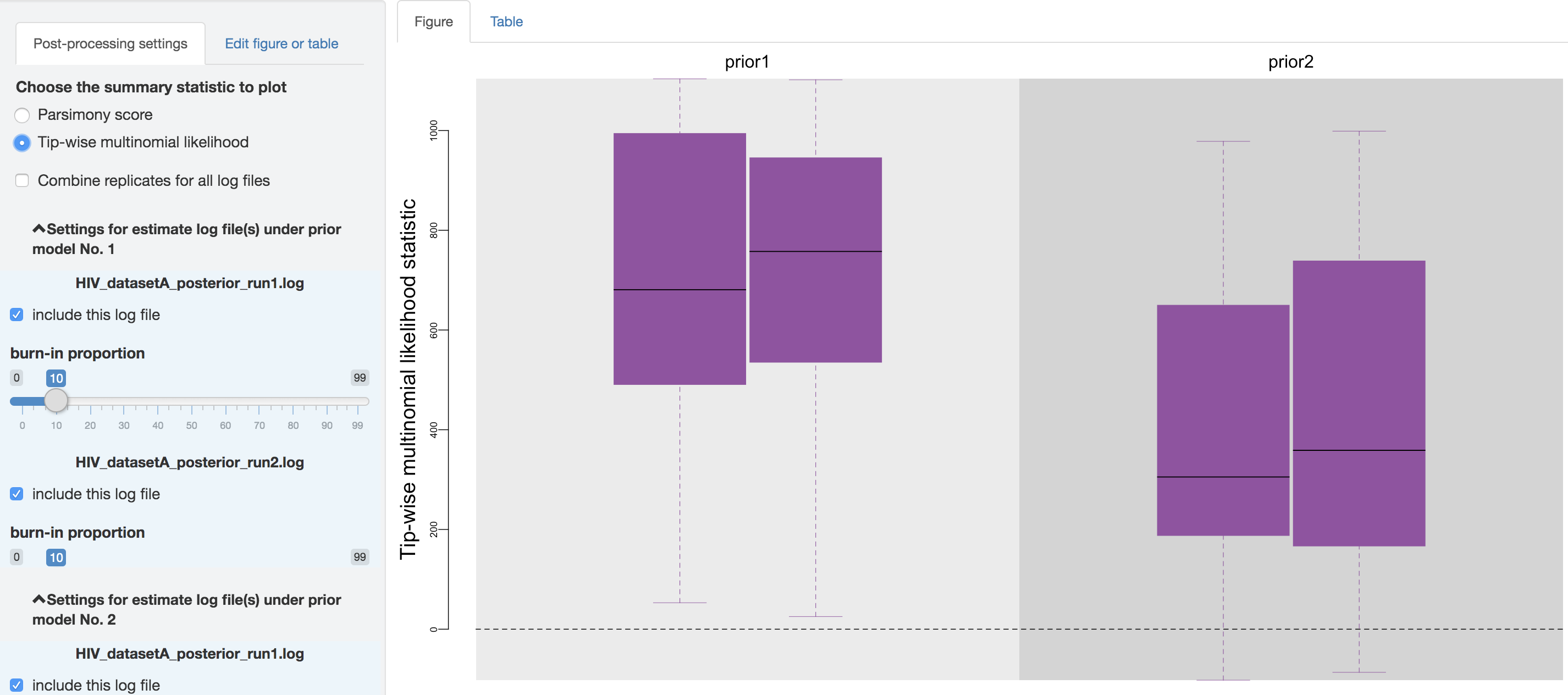Uncheck include for prior 1 run1 log
Screen dimensions: 1568x695
pyautogui.click(x=17, y=315)
